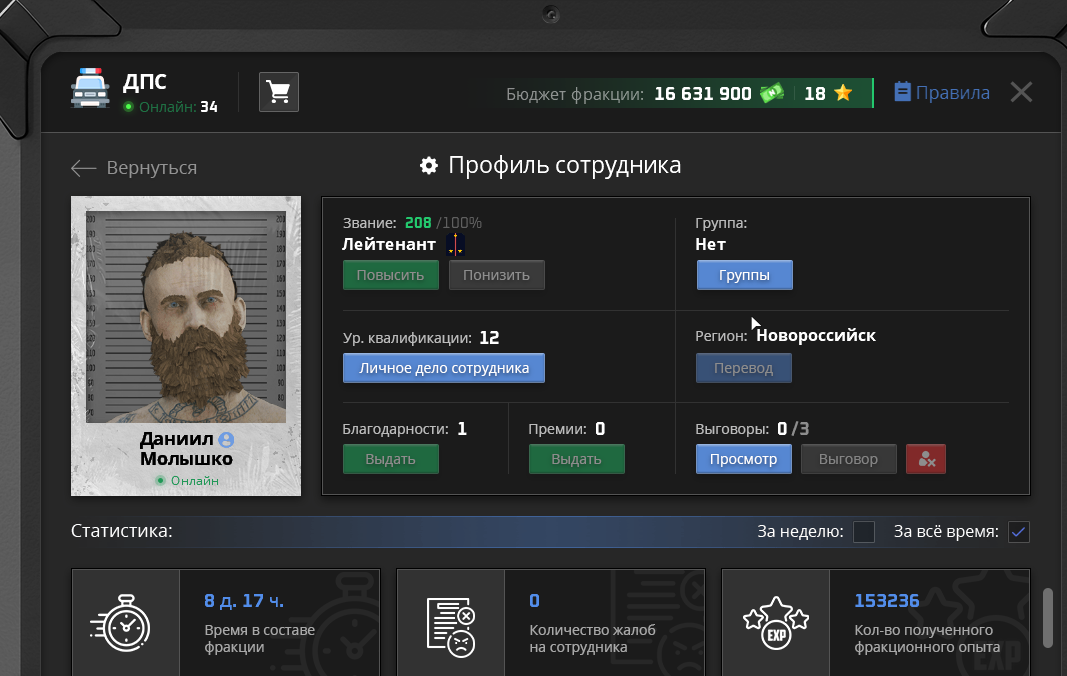Screen dimensions: 1067x676
Task: Click the Количество жалоб на сотрудника label
Action: 592,639
